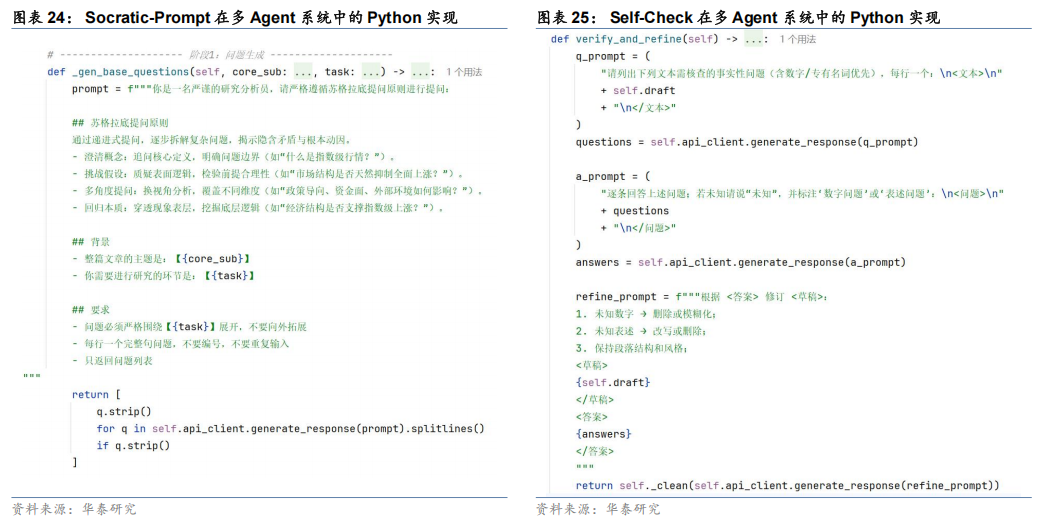Screen dimensions: 1039x523
Task: Expand the folded "..." after the task parameter
Action: coord(372,72)
